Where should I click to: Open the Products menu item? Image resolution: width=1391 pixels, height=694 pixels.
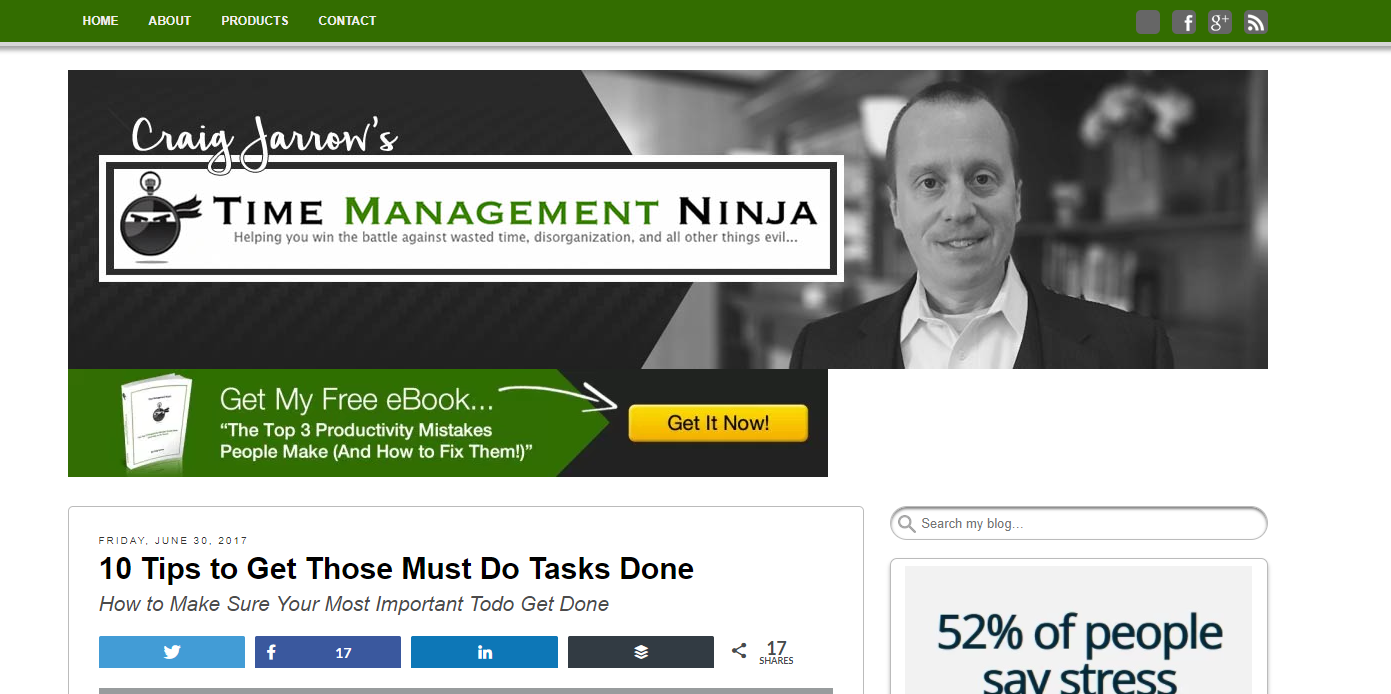point(255,21)
